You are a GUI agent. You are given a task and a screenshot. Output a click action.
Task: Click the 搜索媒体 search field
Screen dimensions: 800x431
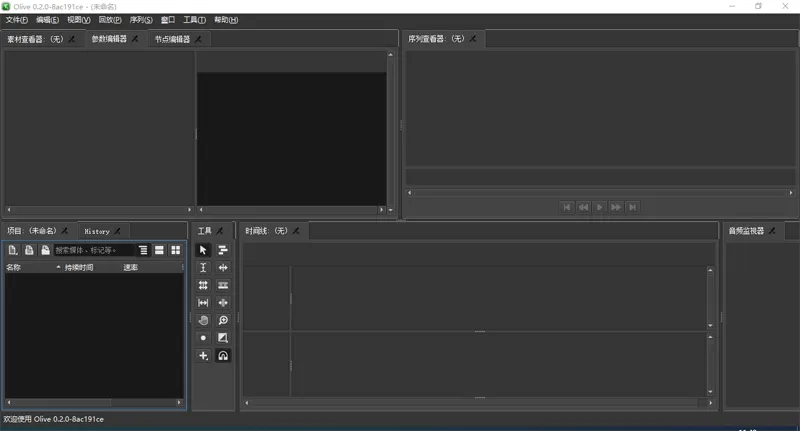click(92, 250)
